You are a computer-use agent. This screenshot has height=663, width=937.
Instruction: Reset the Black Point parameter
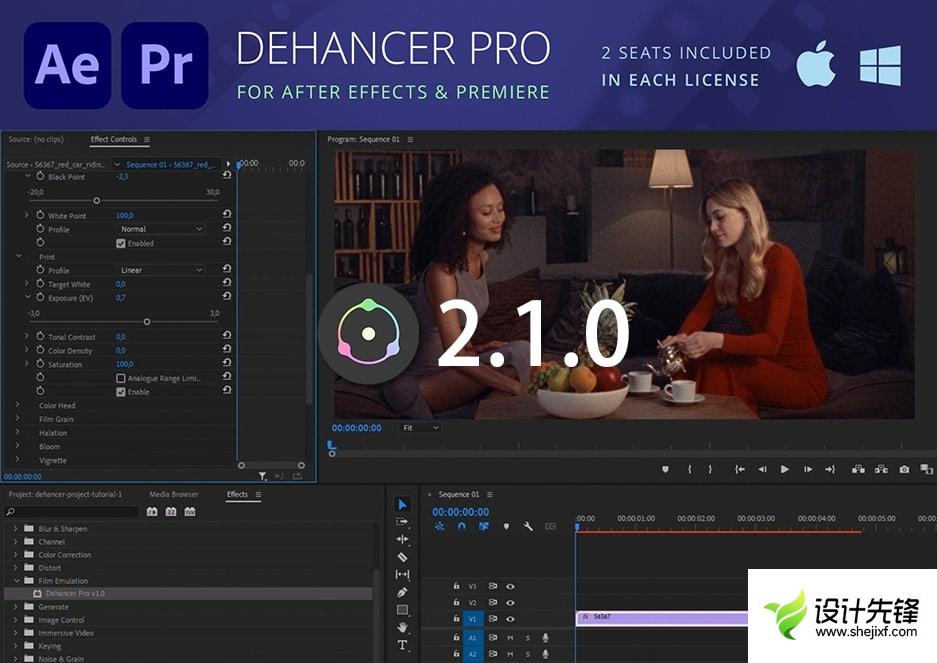tap(227, 176)
